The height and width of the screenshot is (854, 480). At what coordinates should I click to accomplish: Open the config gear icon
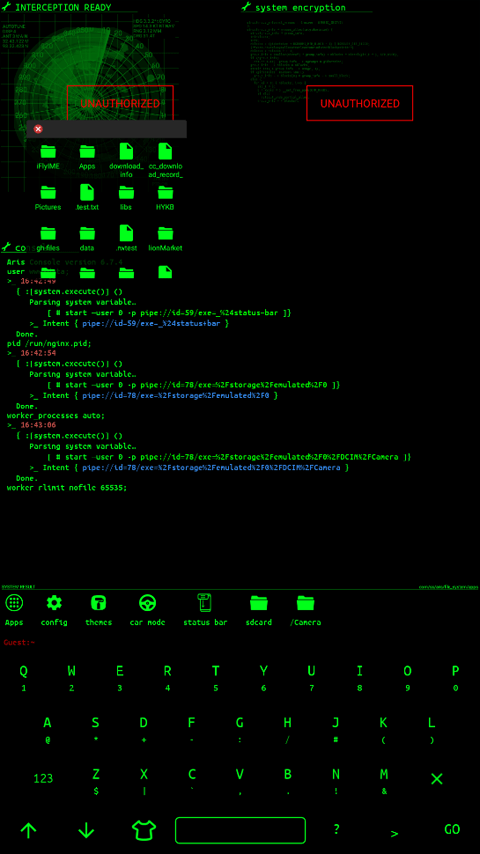click(x=54, y=603)
